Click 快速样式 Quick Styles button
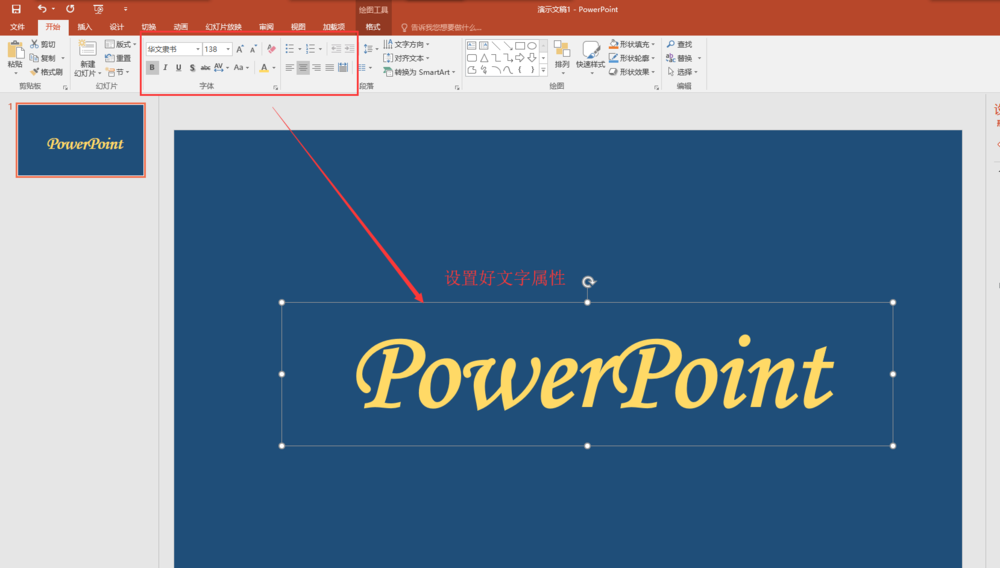The height and width of the screenshot is (568, 1000). click(x=591, y=56)
